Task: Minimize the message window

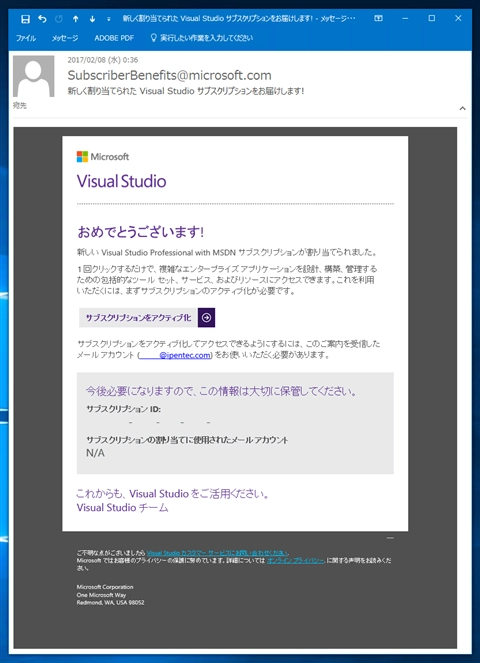Action: click(x=405, y=18)
